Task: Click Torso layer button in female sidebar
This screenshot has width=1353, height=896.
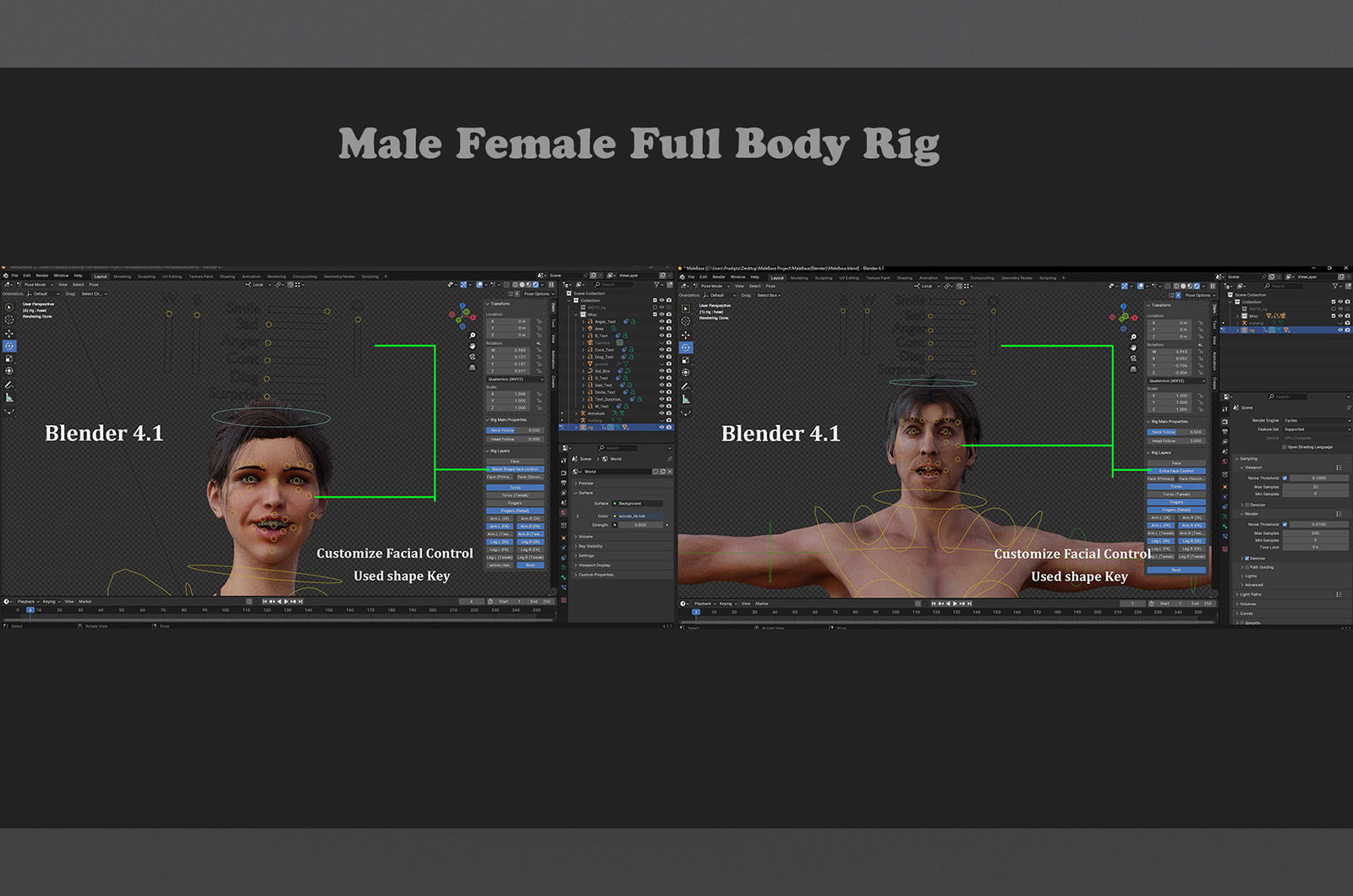Action: [x=515, y=488]
